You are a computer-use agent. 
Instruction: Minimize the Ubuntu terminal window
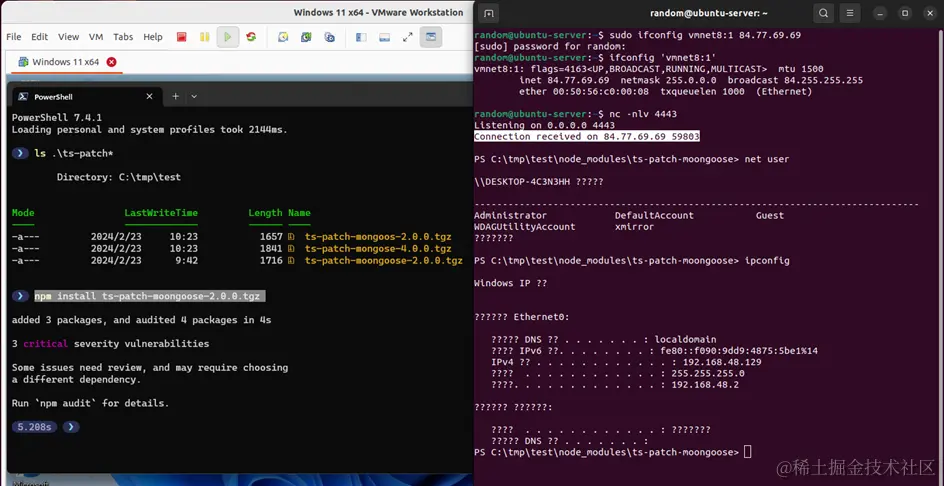click(x=881, y=13)
